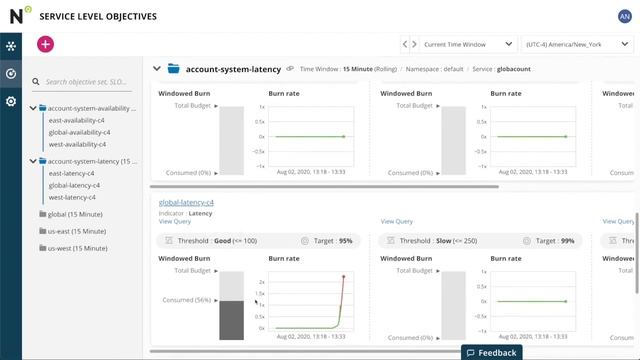The height and width of the screenshot is (360, 640).
Task: Click folder icon of us-east (15 Minute)
Action: (x=42, y=231)
